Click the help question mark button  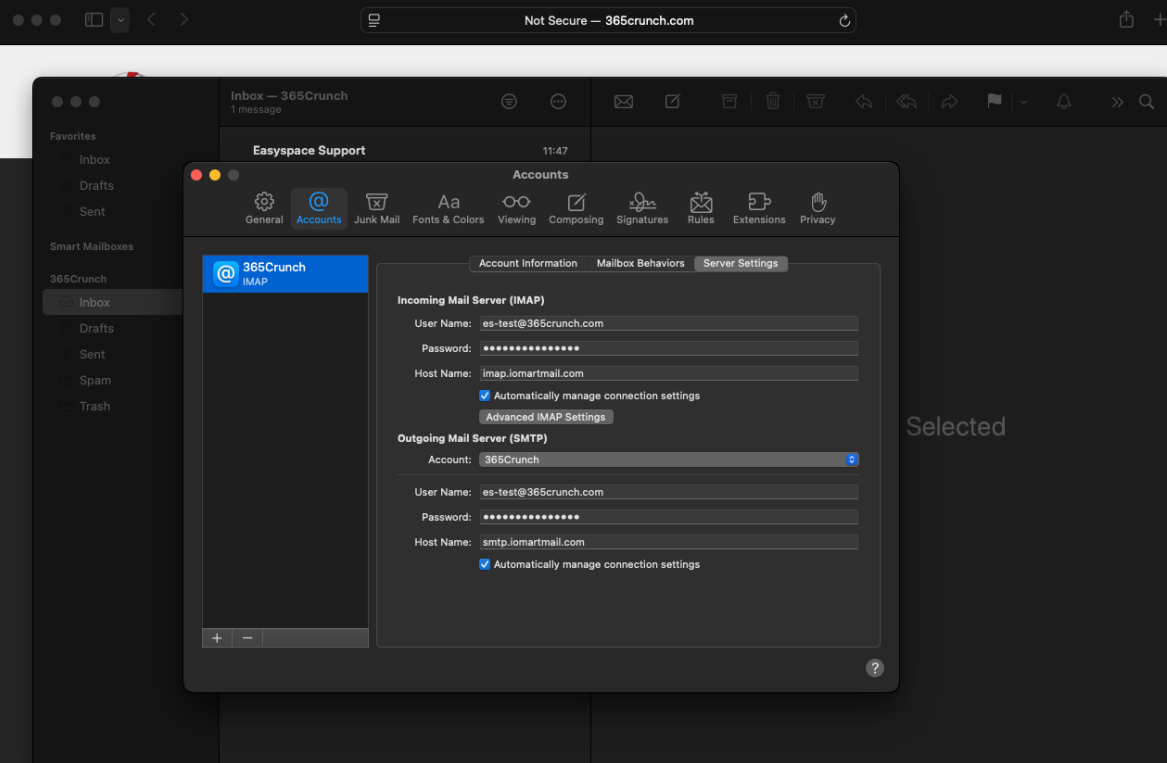click(x=875, y=668)
